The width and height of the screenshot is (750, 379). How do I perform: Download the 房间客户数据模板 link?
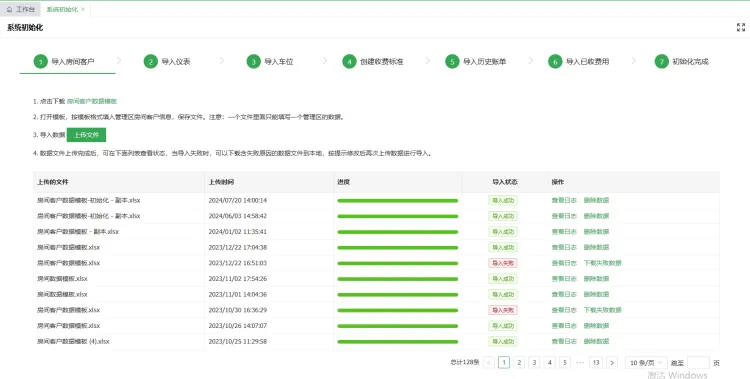(92, 101)
